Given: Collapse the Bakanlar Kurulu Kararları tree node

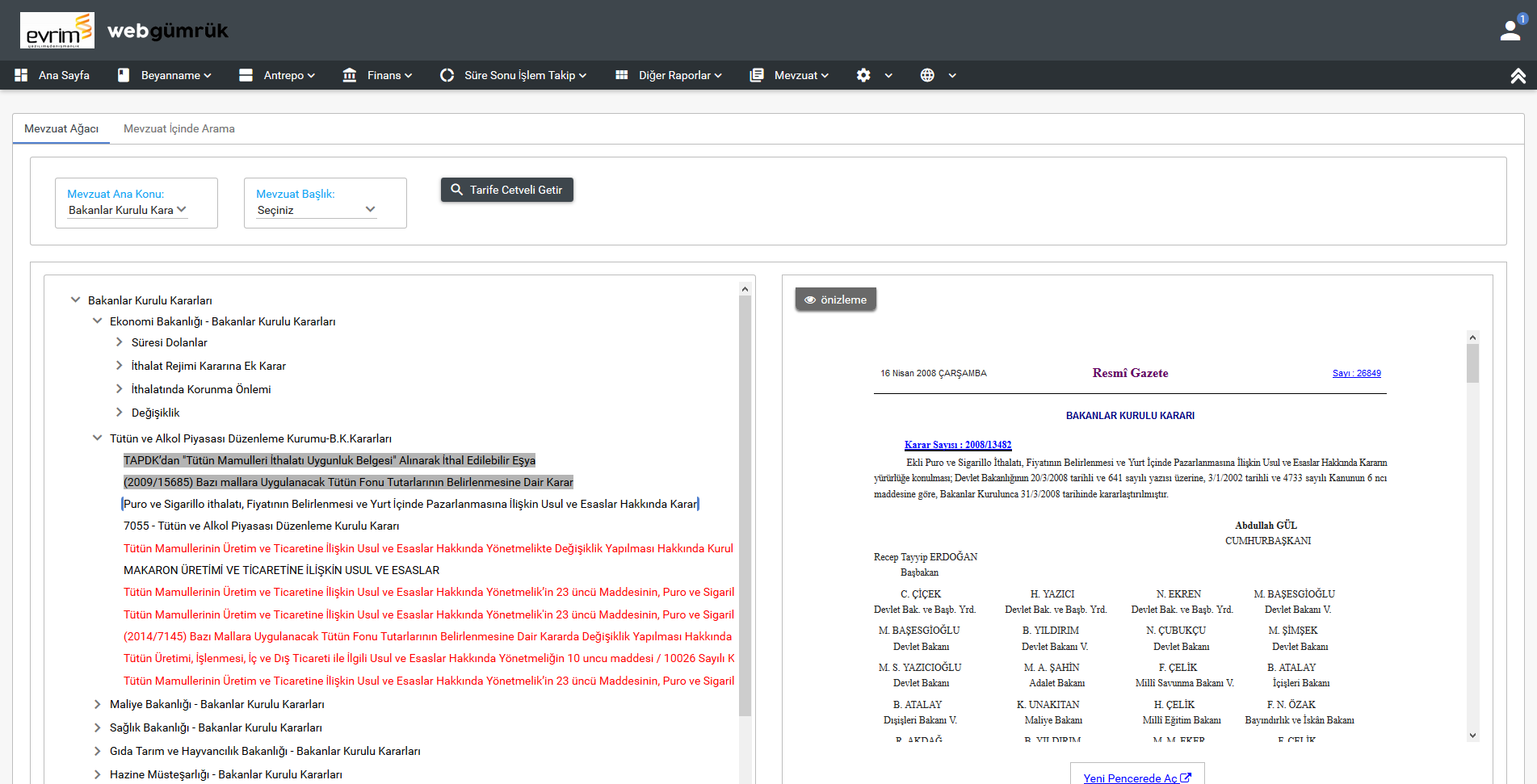Looking at the screenshot, I should [x=76, y=300].
